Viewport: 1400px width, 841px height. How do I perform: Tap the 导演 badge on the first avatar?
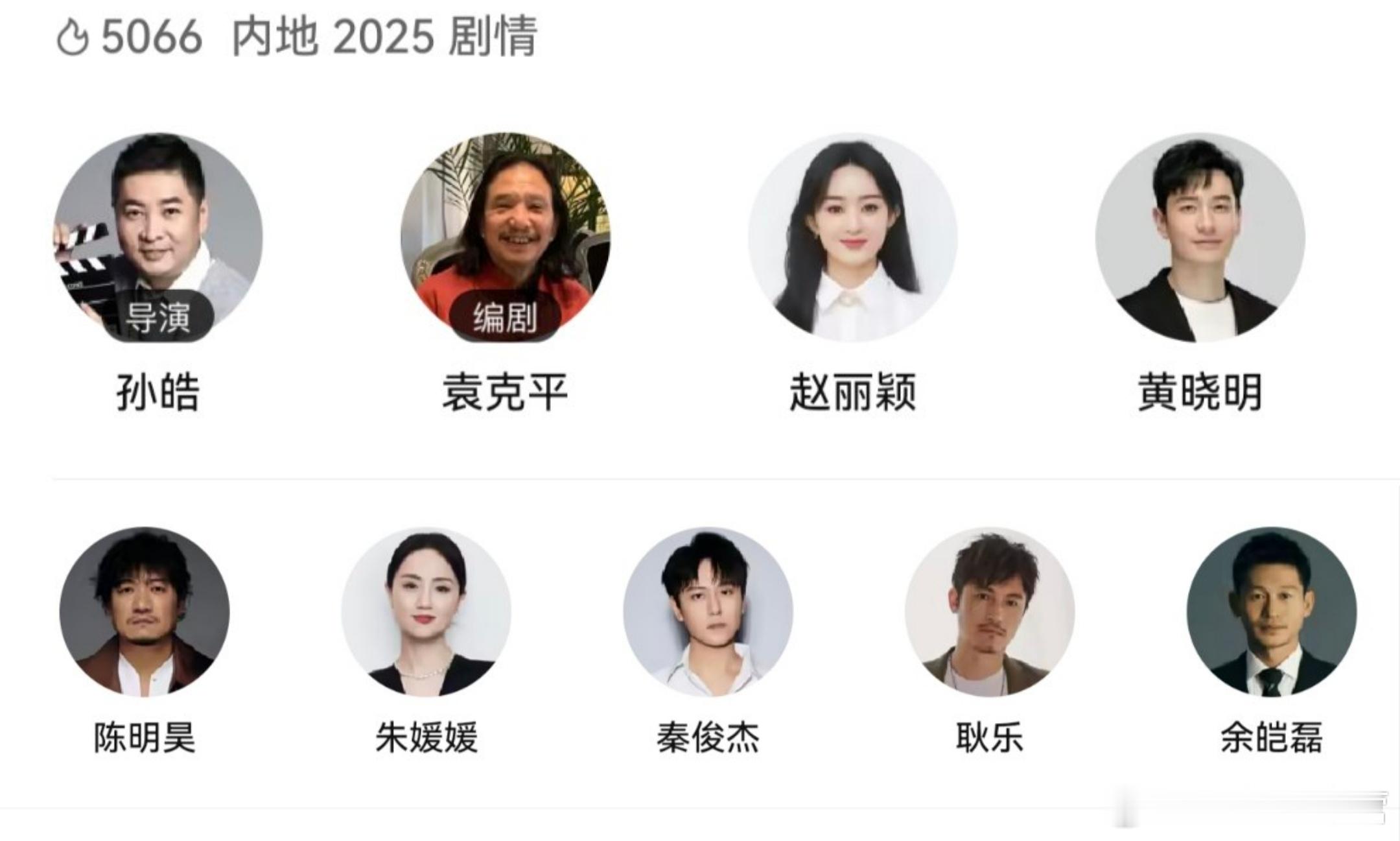(x=158, y=316)
